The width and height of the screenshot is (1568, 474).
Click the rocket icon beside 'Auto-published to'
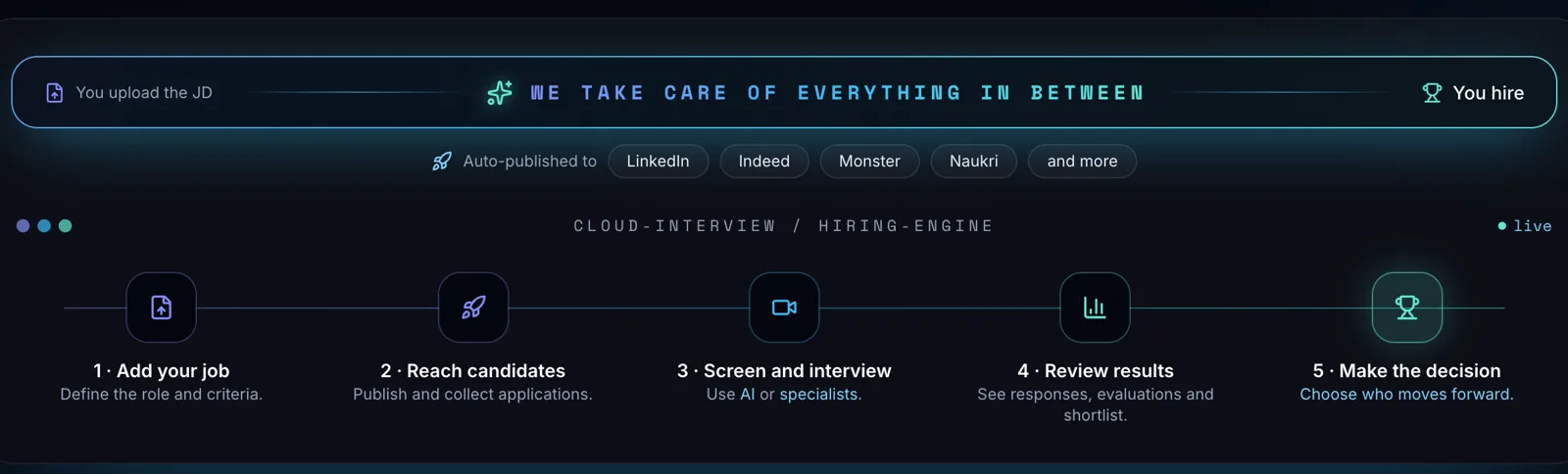pyautogui.click(x=442, y=162)
